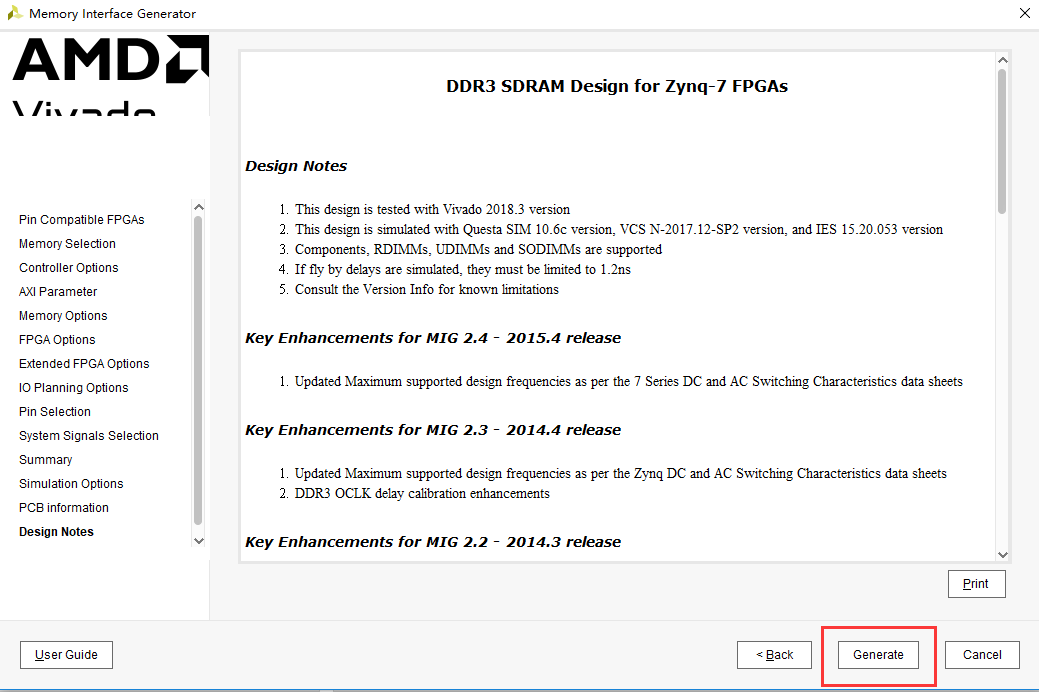
Task: Click heading 'Key Enhancements for MIG 2.3 - 2014.4 release'
Action: [433, 430]
